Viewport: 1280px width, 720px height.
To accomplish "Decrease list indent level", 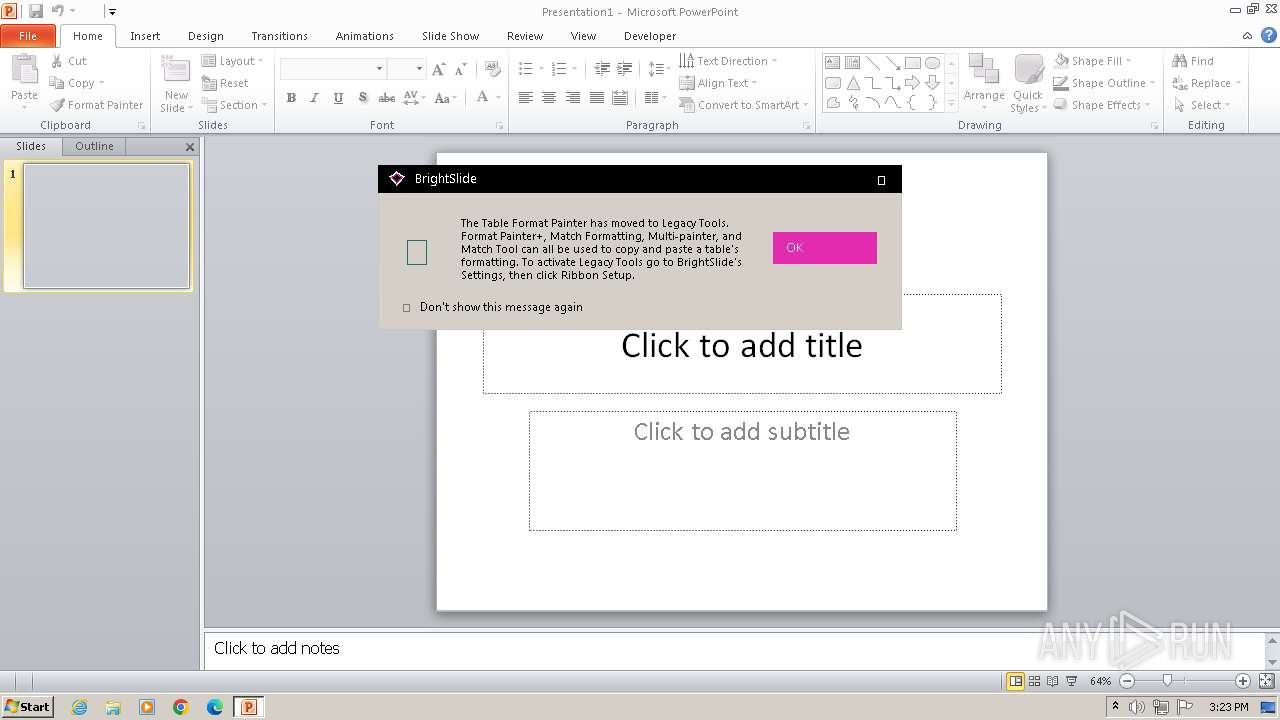I will pos(601,69).
